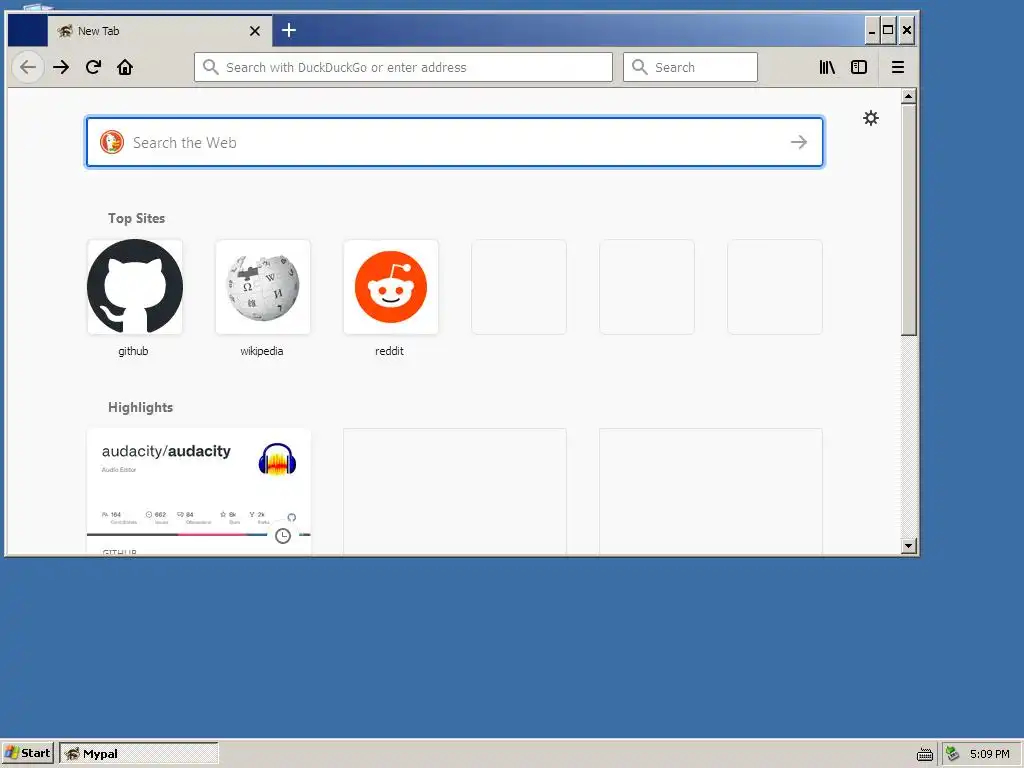Screen dimensions: 1024x768
Task: Open the github top site tile
Action: 135,287
